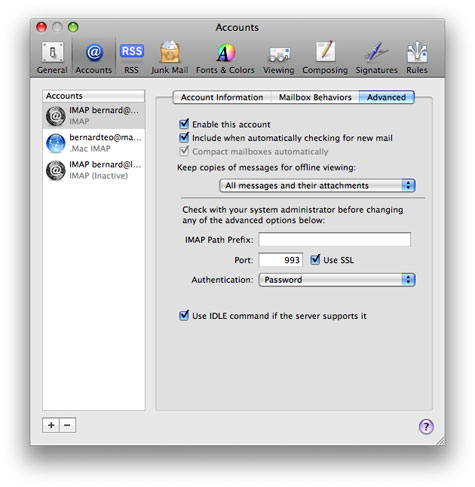Open the offline message copies dropdown
The height and width of the screenshot is (487, 475).
(317, 185)
